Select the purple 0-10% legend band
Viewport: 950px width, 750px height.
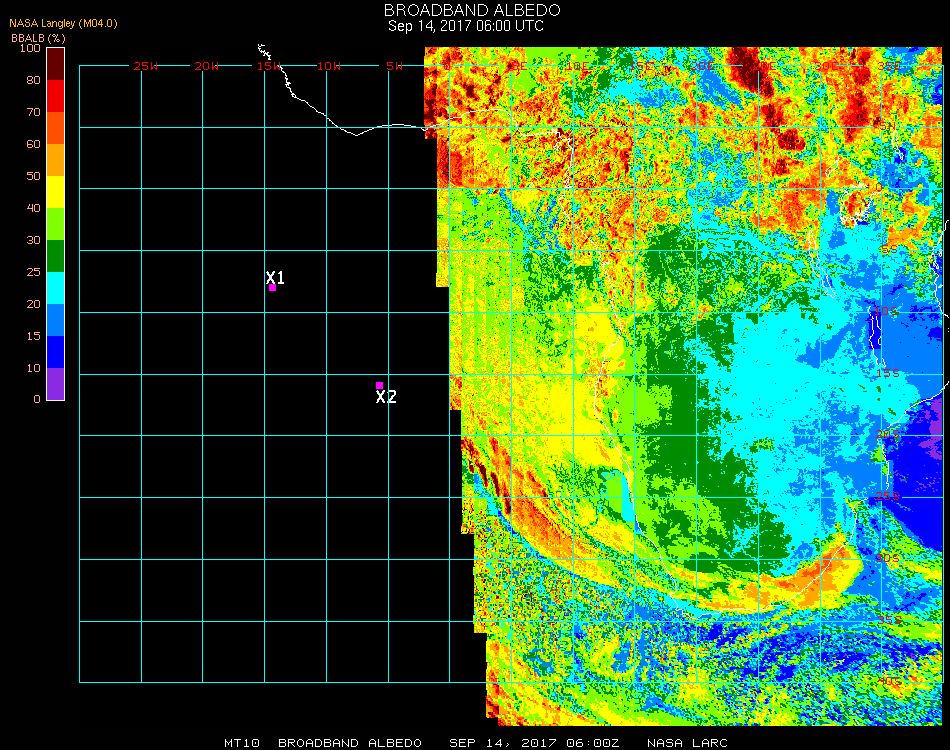tap(56, 384)
